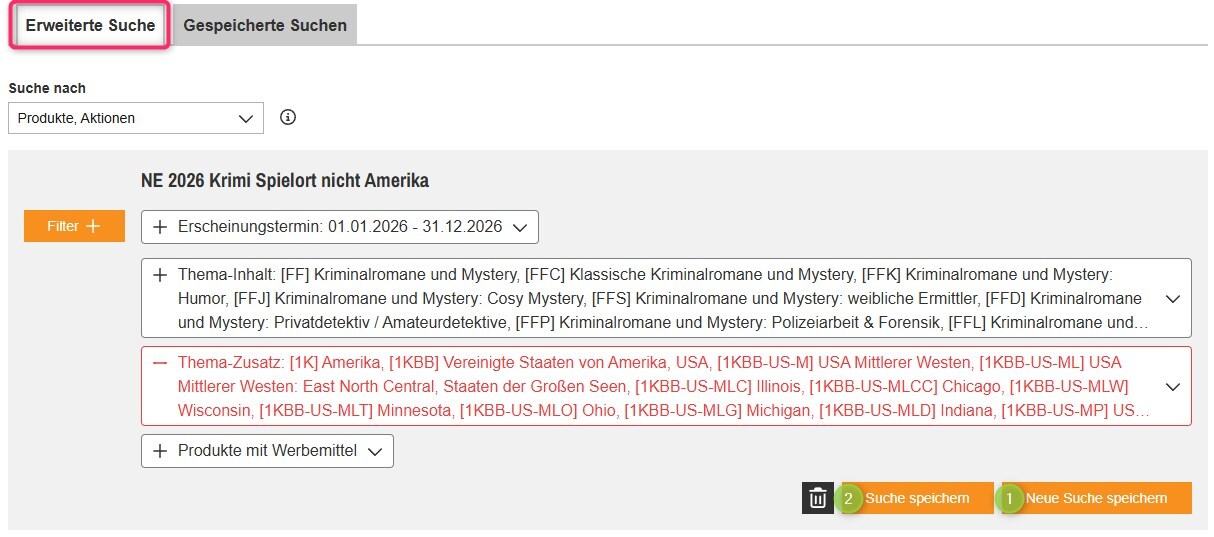
Task: Switch to the Gespeicherte Suchen tab
Action: coord(265,25)
